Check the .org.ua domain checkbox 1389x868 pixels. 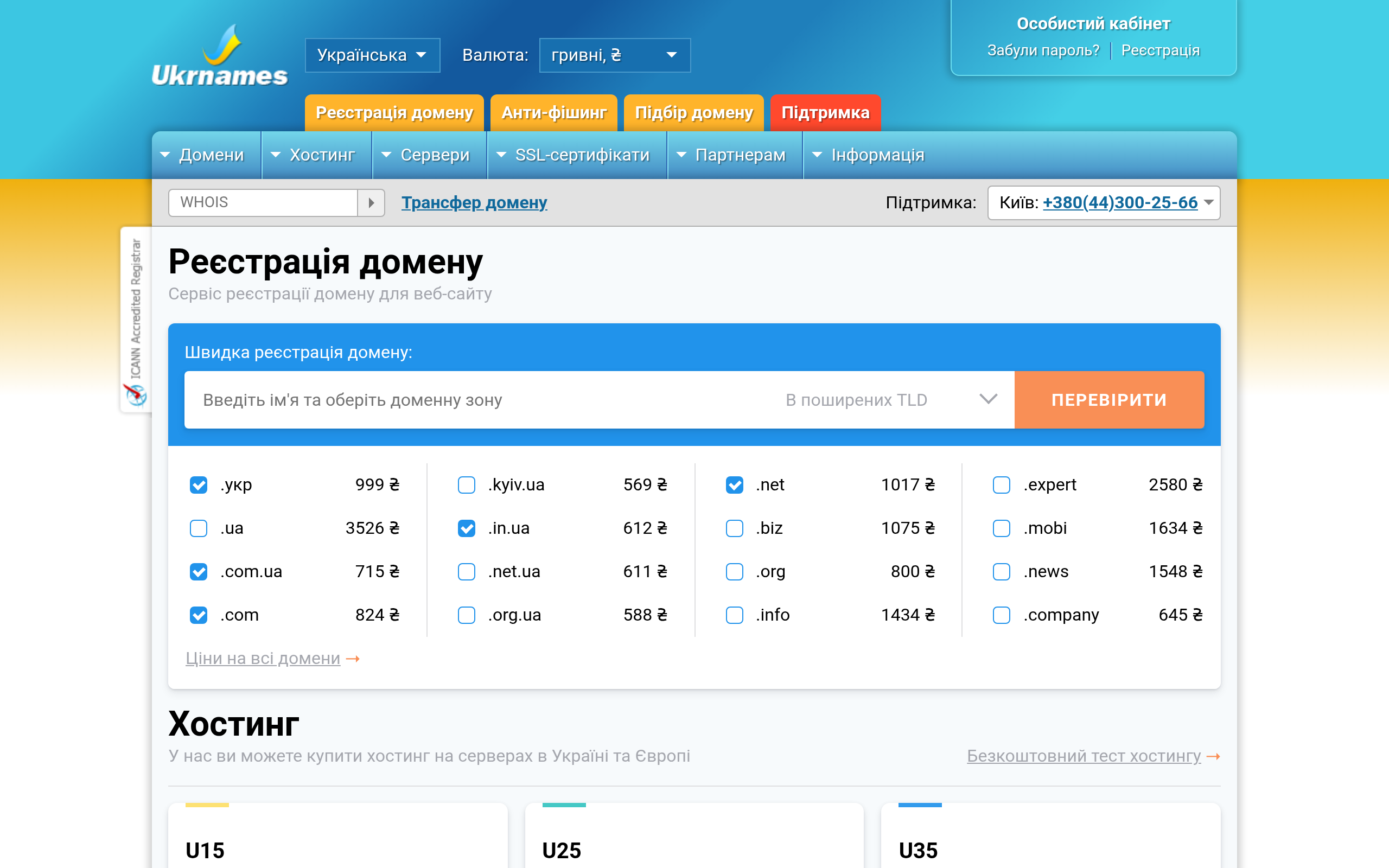click(467, 615)
